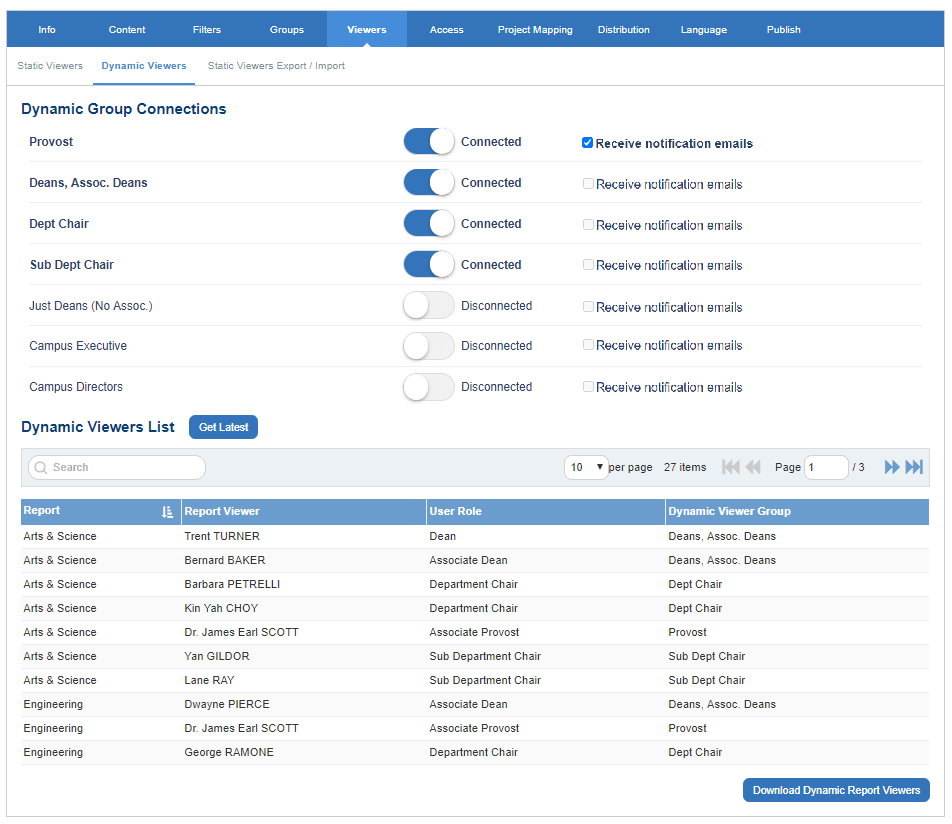Screen dimensions: 952x824
Task: Jump to last page with pagination icon
Action: 914,467
